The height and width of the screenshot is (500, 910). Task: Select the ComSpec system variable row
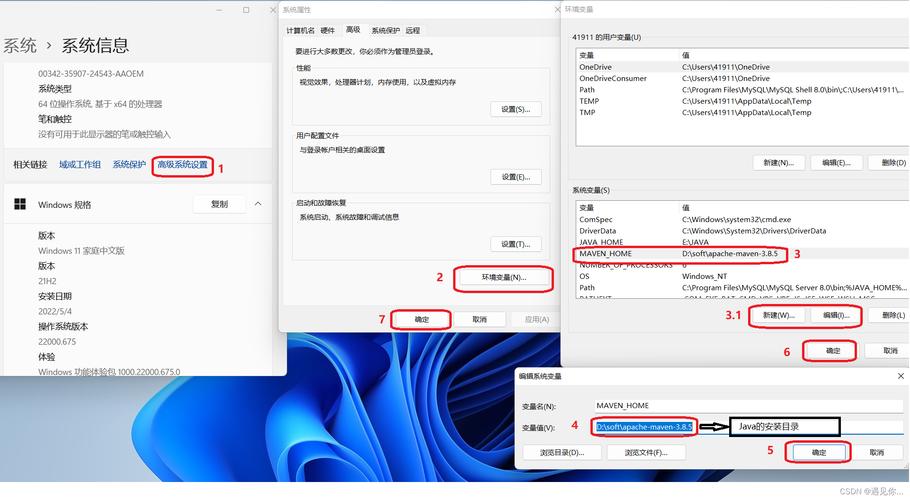pos(742,219)
